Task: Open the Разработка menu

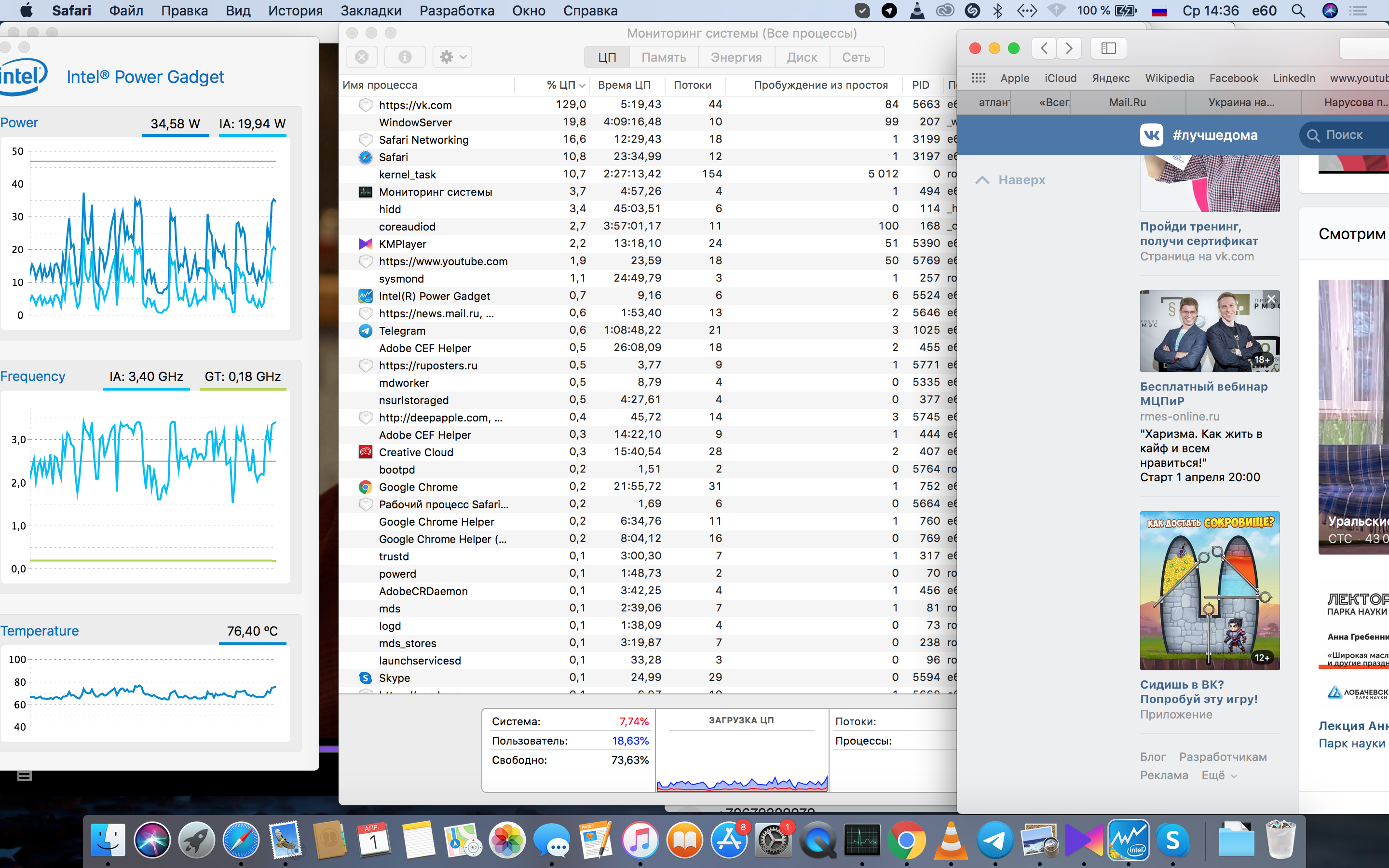Action: click(x=456, y=10)
